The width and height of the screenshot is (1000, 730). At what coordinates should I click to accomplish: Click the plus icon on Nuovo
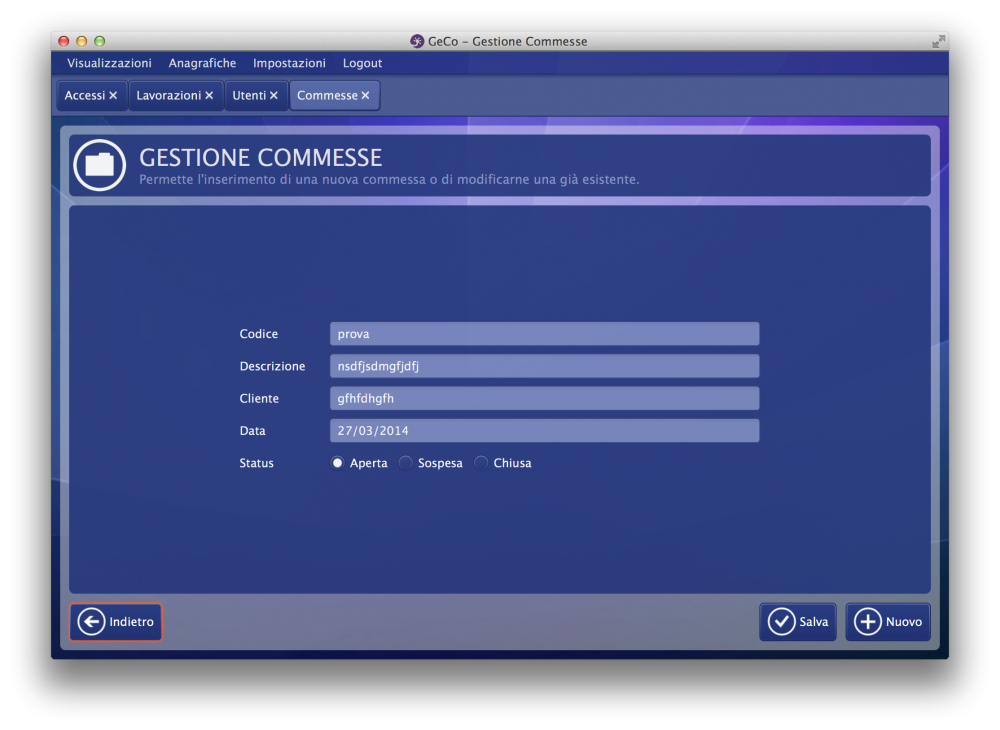pos(867,622)
